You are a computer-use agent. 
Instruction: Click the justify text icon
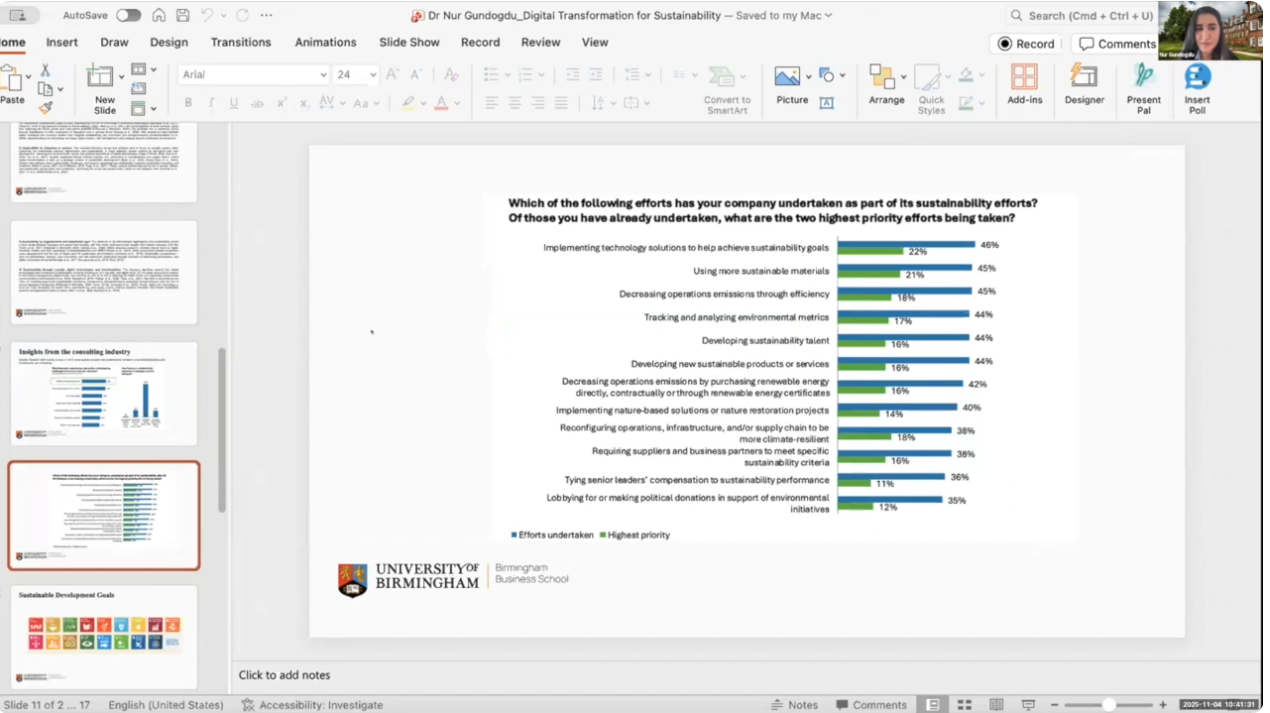[561, 103]
